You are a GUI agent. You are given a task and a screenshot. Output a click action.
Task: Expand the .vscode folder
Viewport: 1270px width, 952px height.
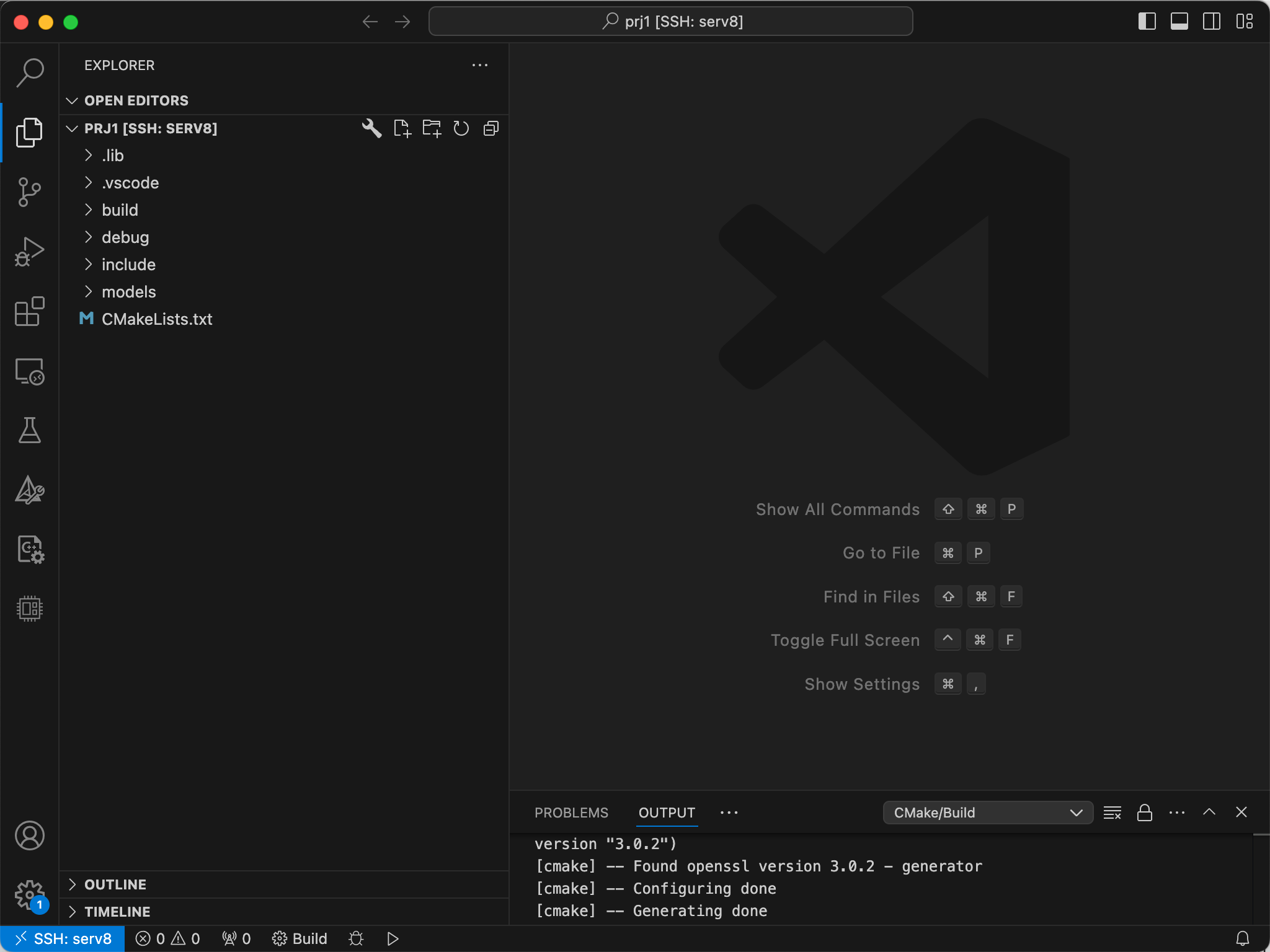point(284,183)
